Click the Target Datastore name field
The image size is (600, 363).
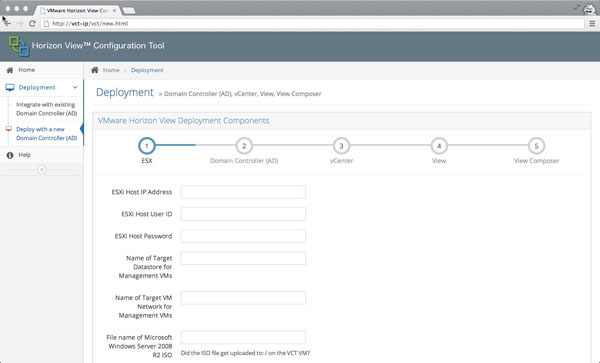[243, 258]
